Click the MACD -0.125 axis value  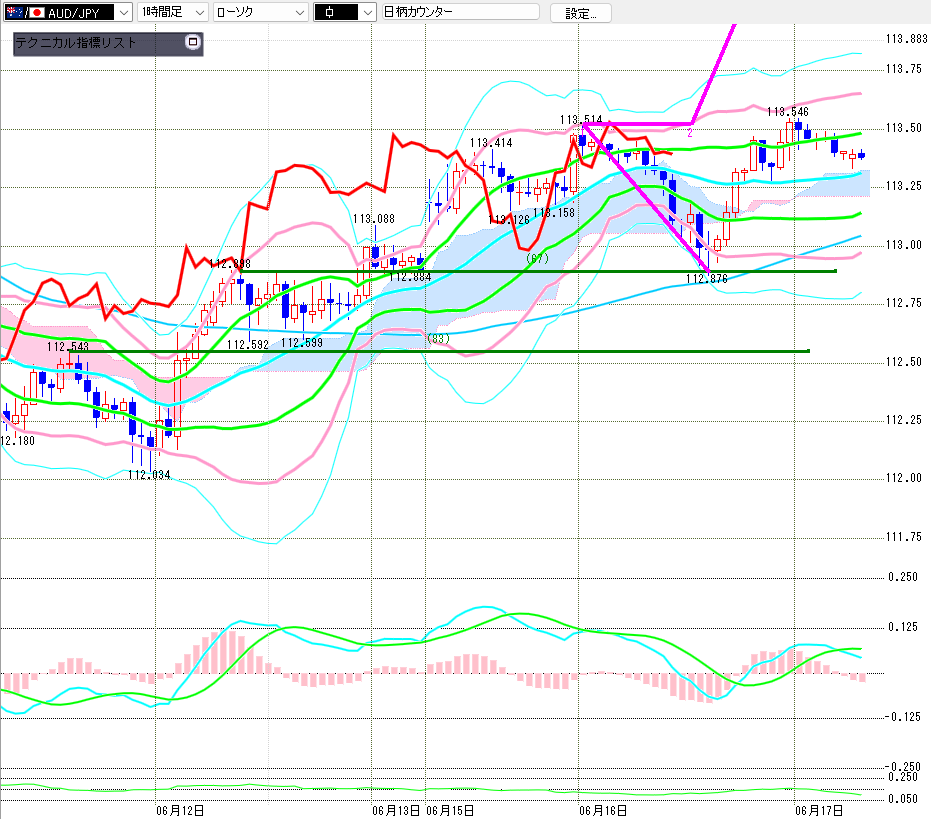coord(902,717)
